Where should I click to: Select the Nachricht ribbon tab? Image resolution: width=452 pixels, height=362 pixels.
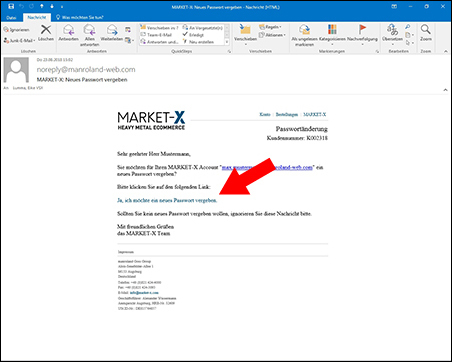click(37, 17)
